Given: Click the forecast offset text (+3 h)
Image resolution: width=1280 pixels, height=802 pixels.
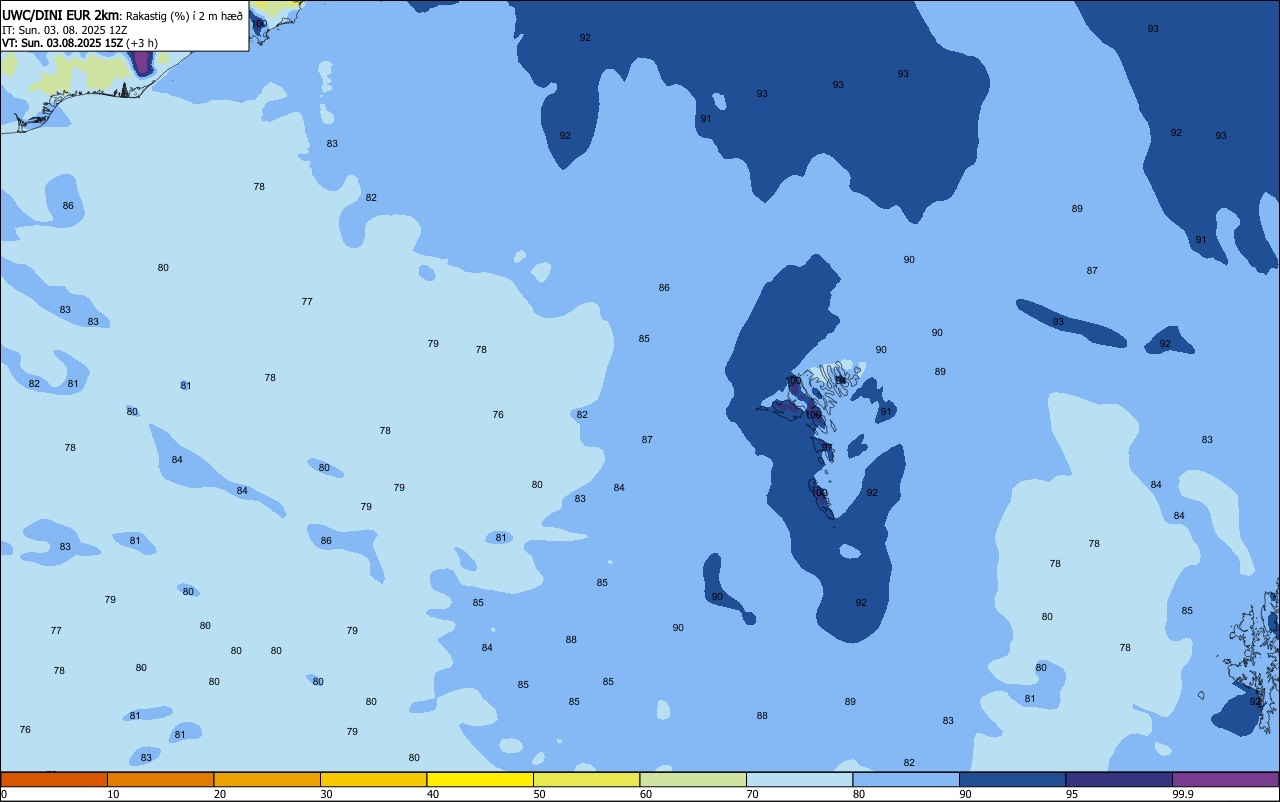Looking at the screenshot, I should [x=142, y=43].
